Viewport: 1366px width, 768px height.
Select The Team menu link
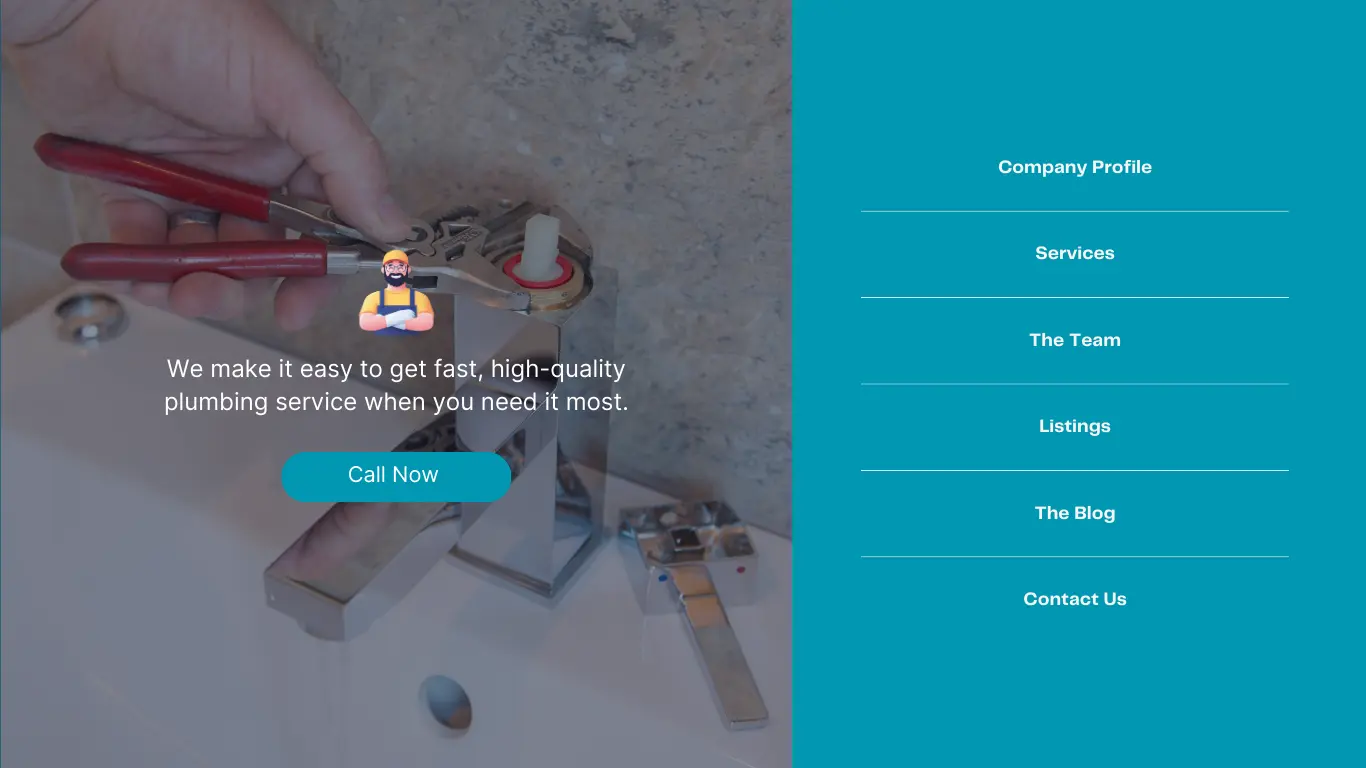coord(1075,340)
